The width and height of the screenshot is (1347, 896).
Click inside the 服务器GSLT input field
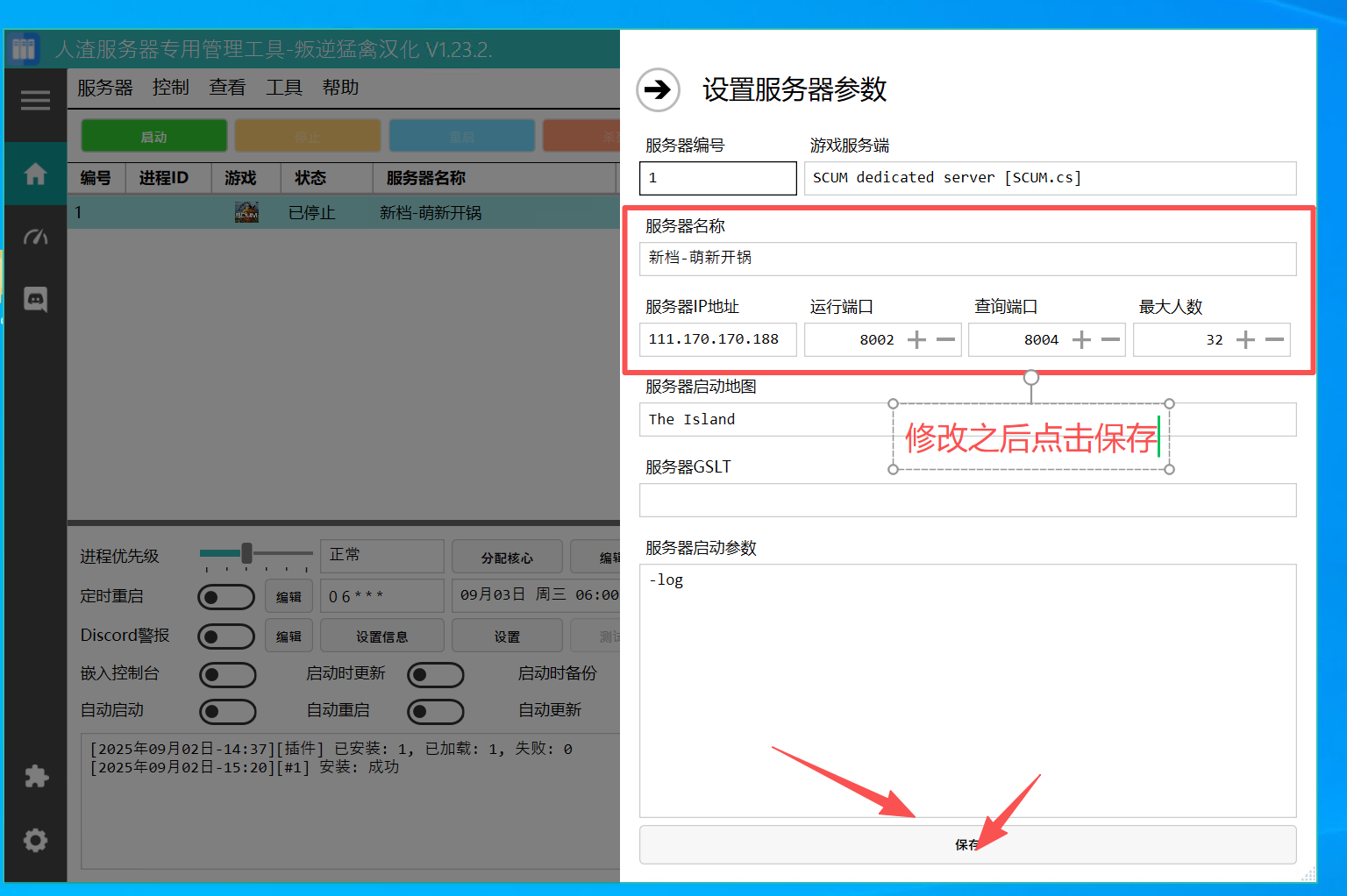(965, 500)
